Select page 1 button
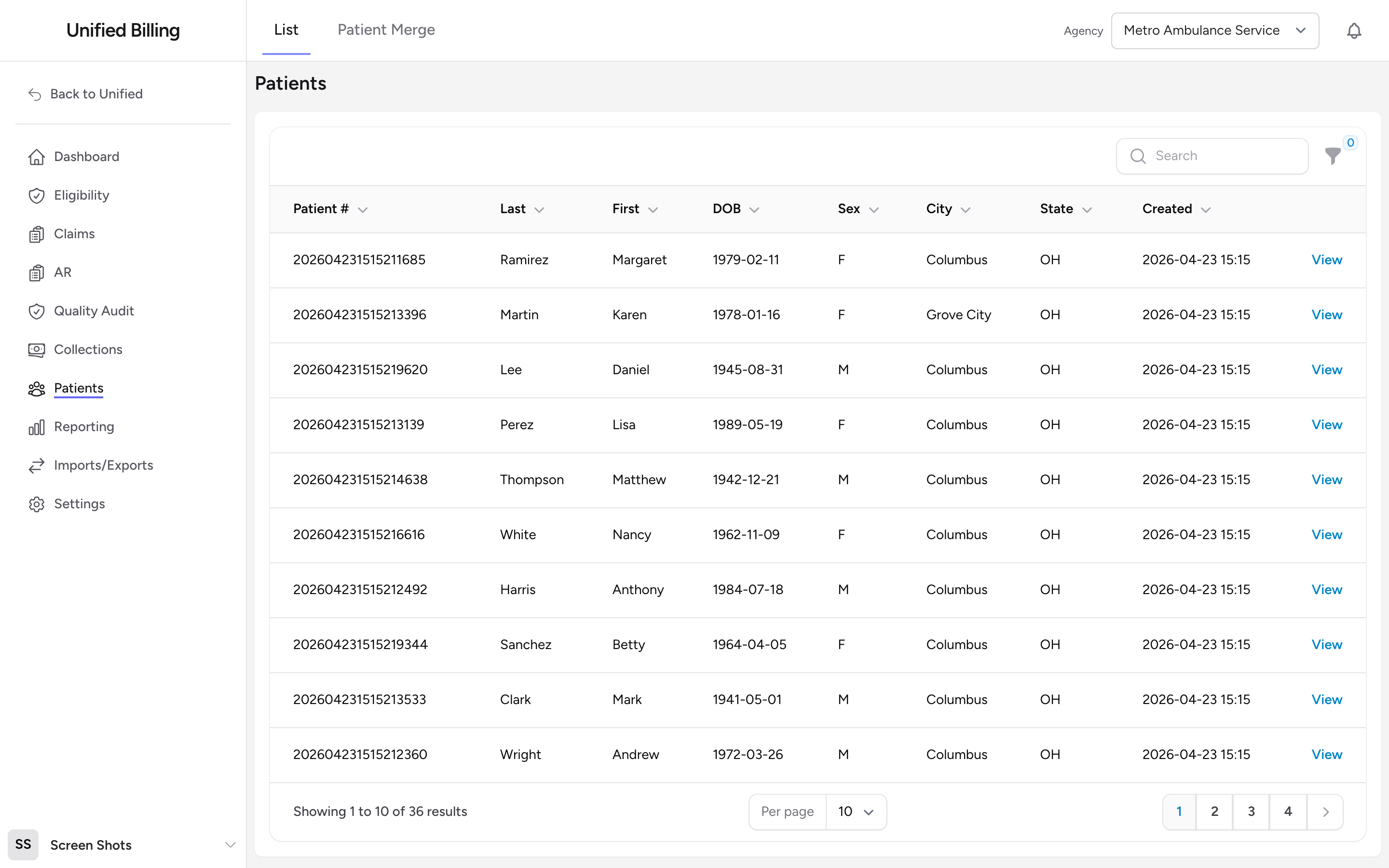 [x=1179, y=812]
